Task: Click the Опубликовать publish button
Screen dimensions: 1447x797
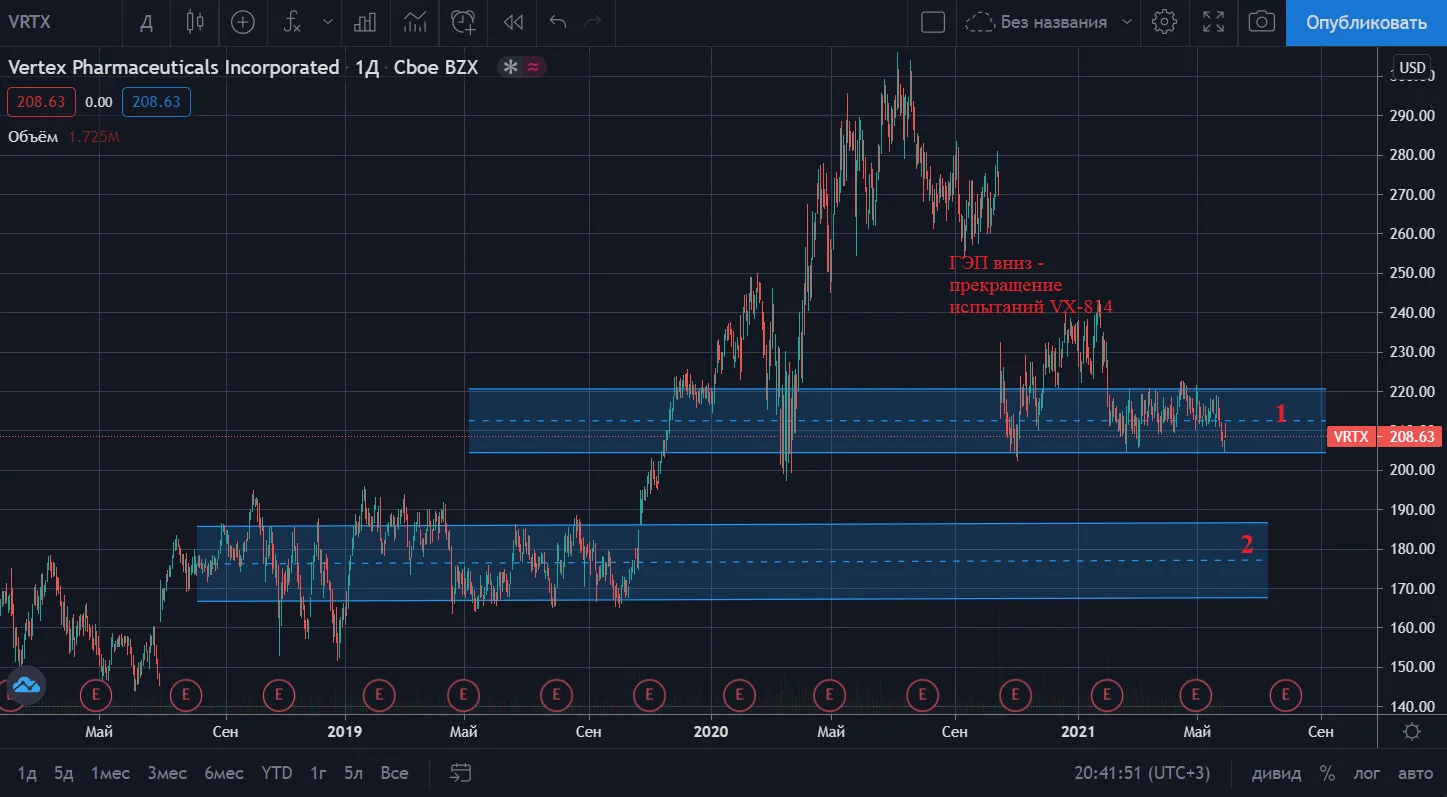Action: coord(1366,23)
